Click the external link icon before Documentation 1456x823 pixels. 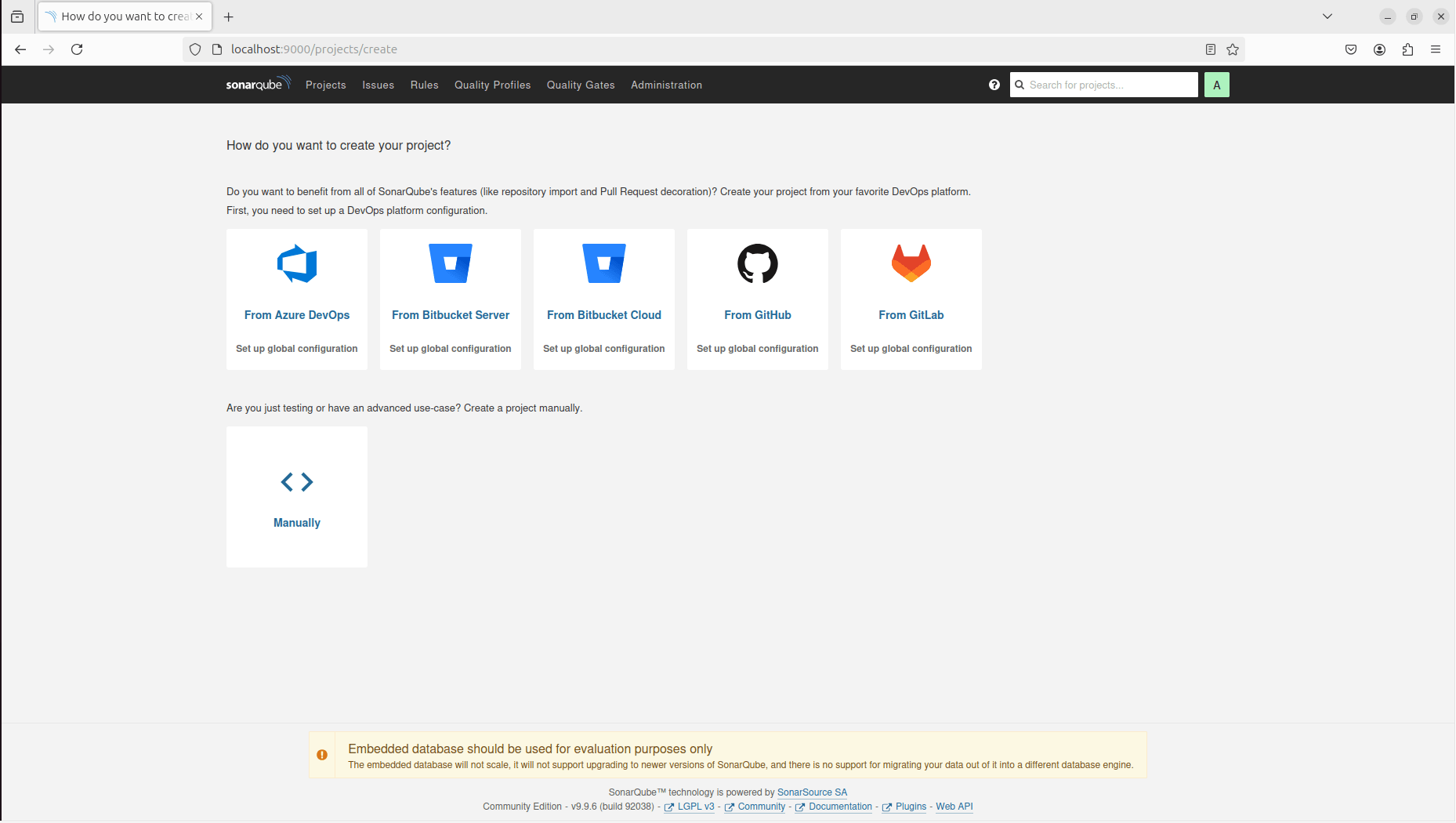800,807
